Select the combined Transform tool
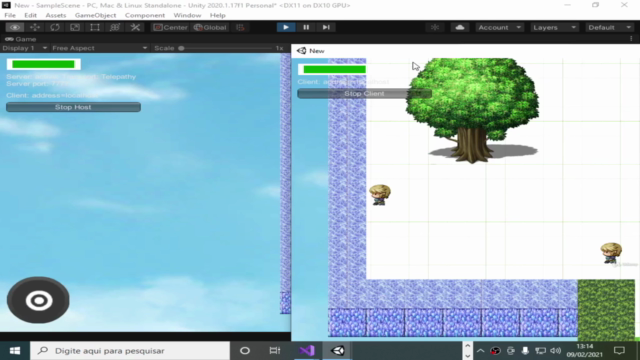The height and width of the screenshot is (360, 640). 115,27
